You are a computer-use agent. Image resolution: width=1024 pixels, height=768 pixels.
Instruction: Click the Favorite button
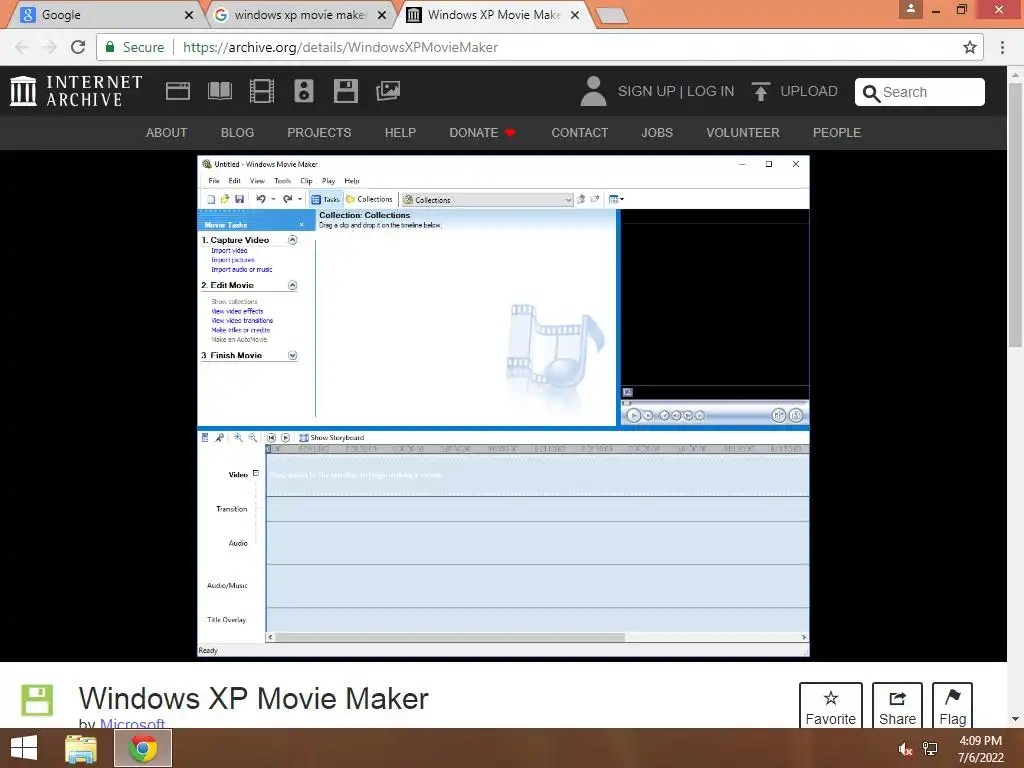pyautogui.click(x=831, y=706)
